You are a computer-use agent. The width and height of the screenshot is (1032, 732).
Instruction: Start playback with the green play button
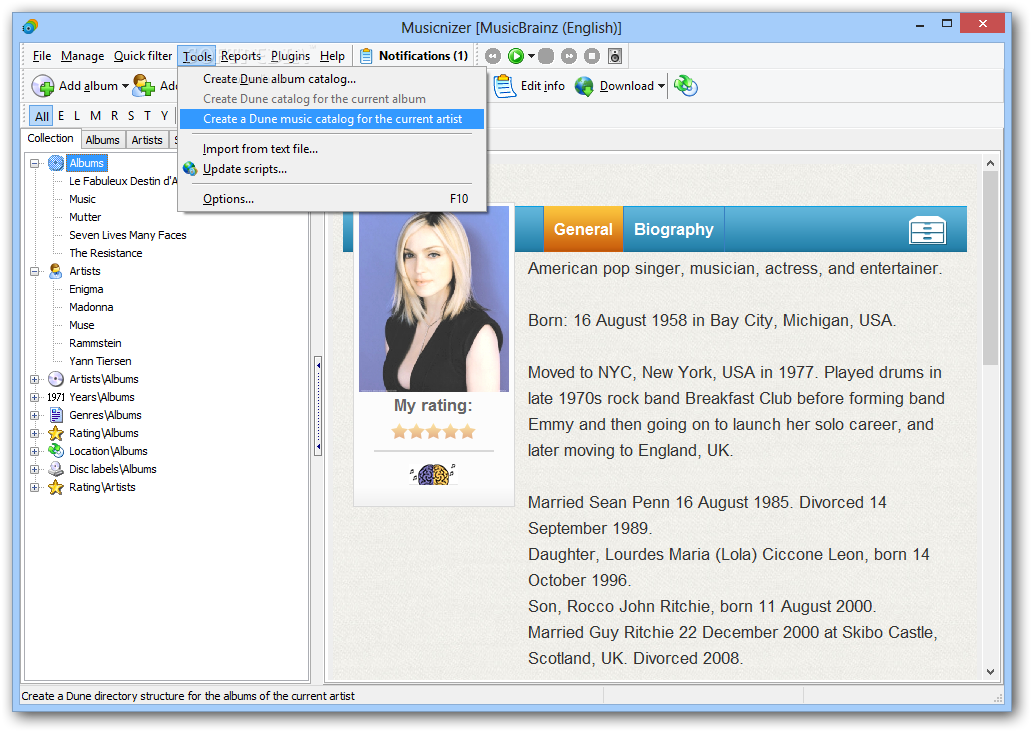[x=516, y=57]
